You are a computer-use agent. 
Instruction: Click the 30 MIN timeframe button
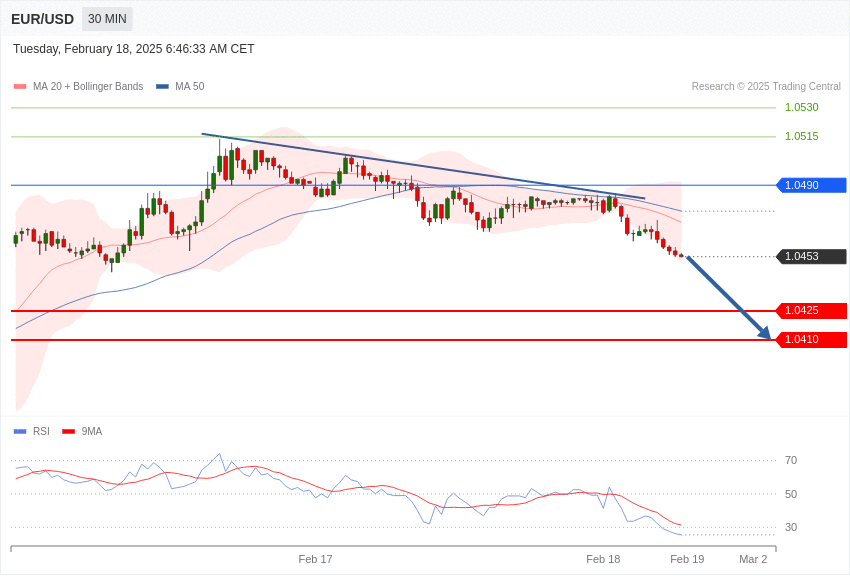[x=107, y=19]
